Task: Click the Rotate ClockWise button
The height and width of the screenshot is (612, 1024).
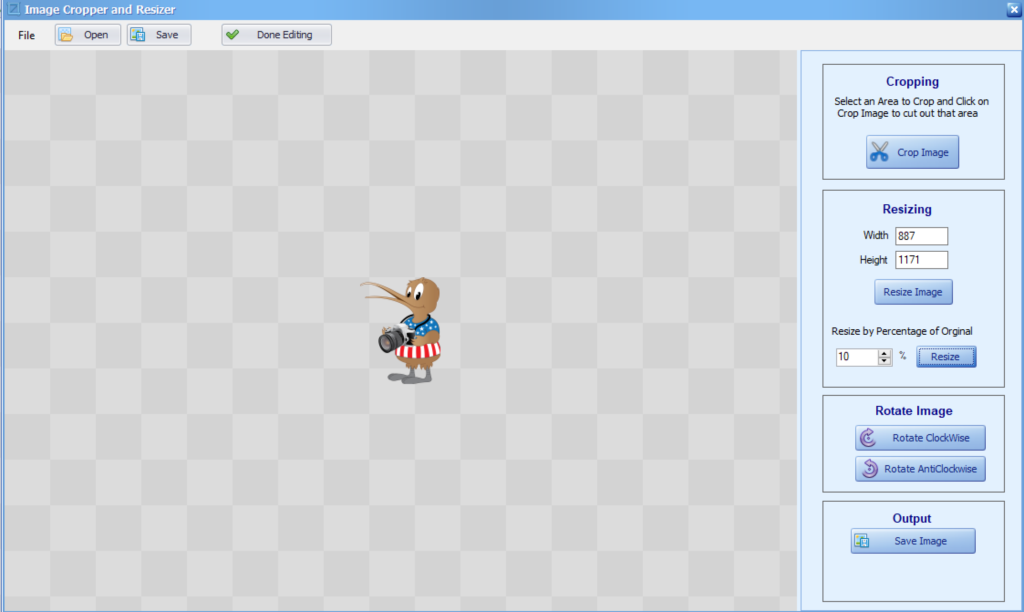Action: 920,438
